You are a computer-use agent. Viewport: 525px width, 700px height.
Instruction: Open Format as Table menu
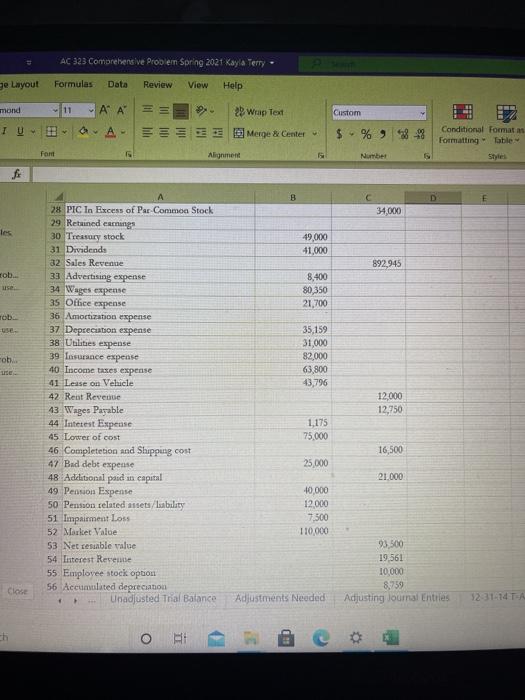point(507,125)
